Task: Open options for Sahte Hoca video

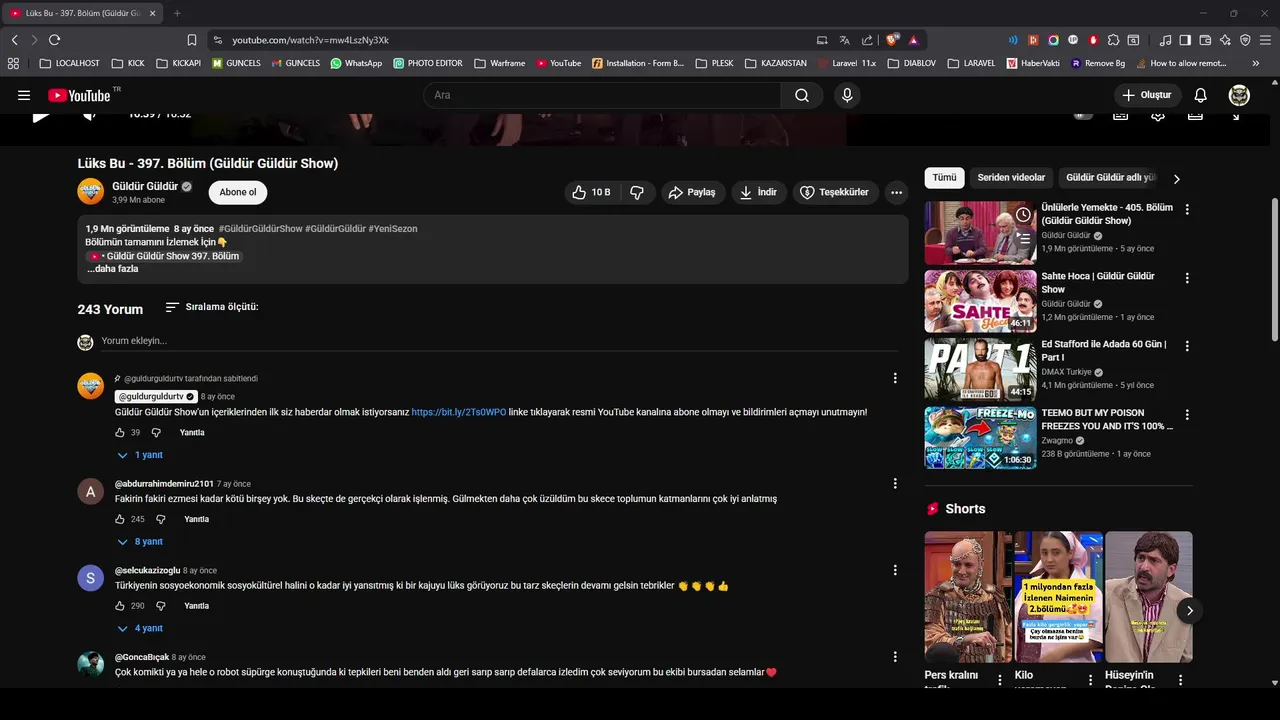Action: pos(1187,278)
